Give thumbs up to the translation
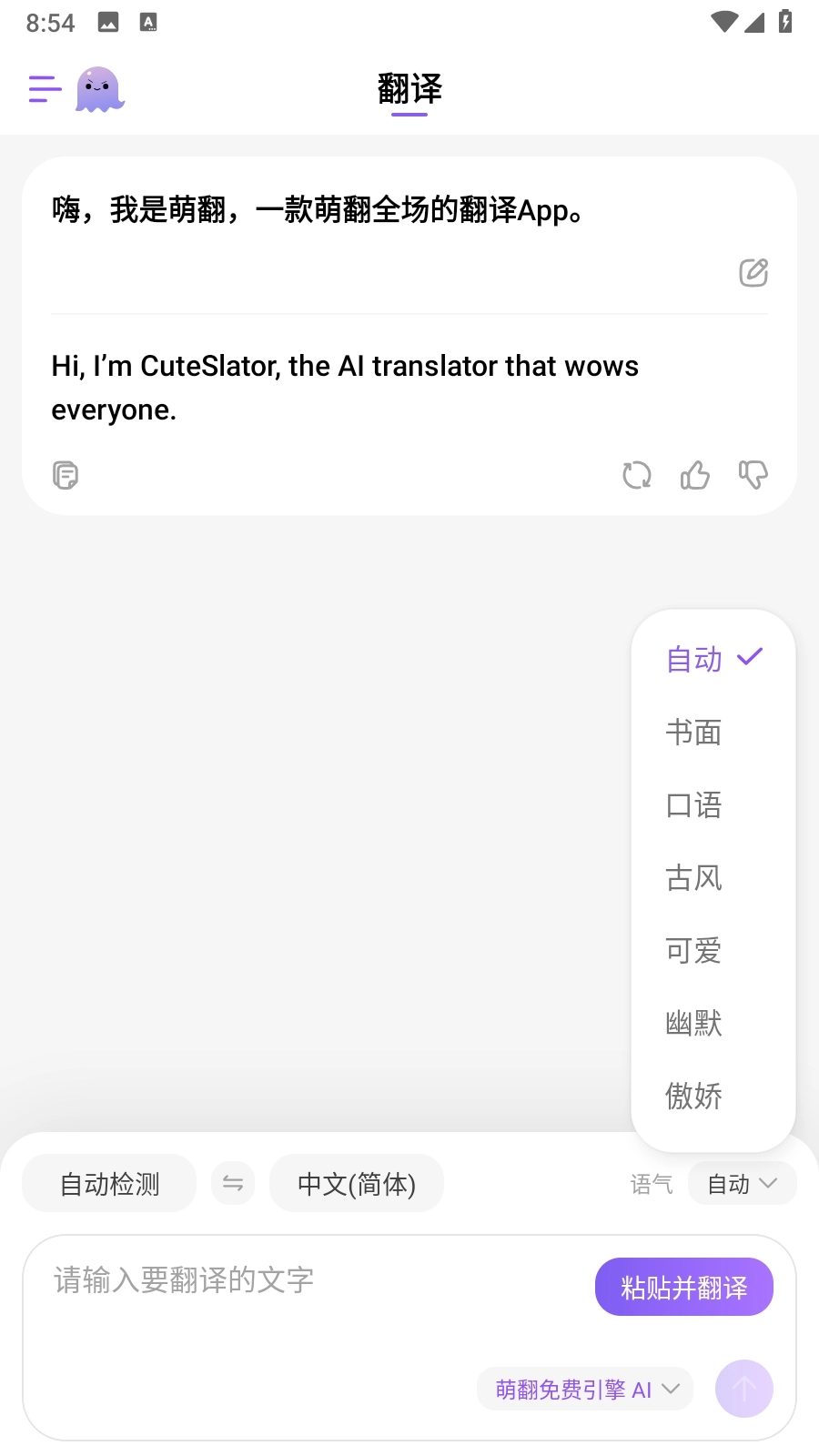Viewport: 819px width, 1456px height. 695,474
